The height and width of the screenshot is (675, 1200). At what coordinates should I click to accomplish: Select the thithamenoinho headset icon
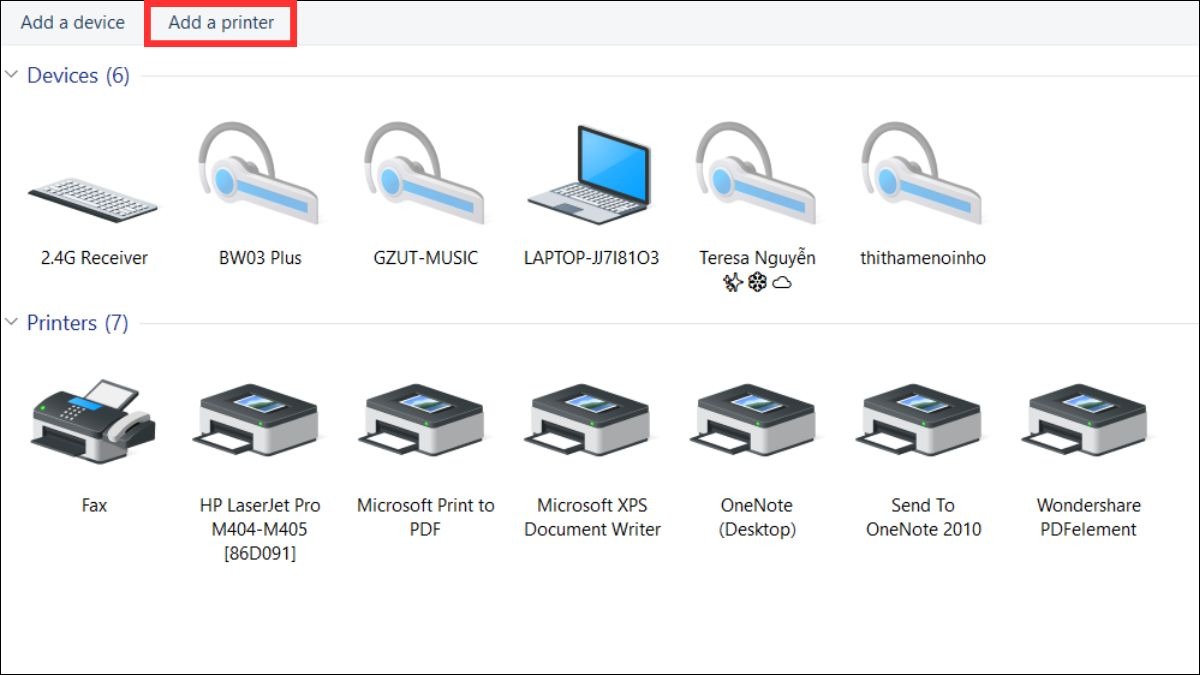(923, 173)
